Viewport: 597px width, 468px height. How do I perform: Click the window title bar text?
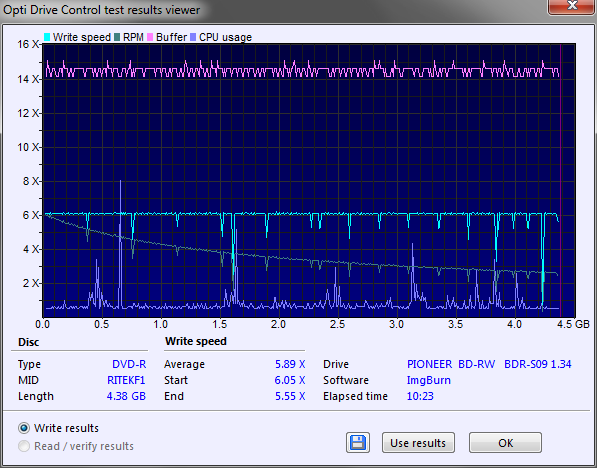point(102,10)
